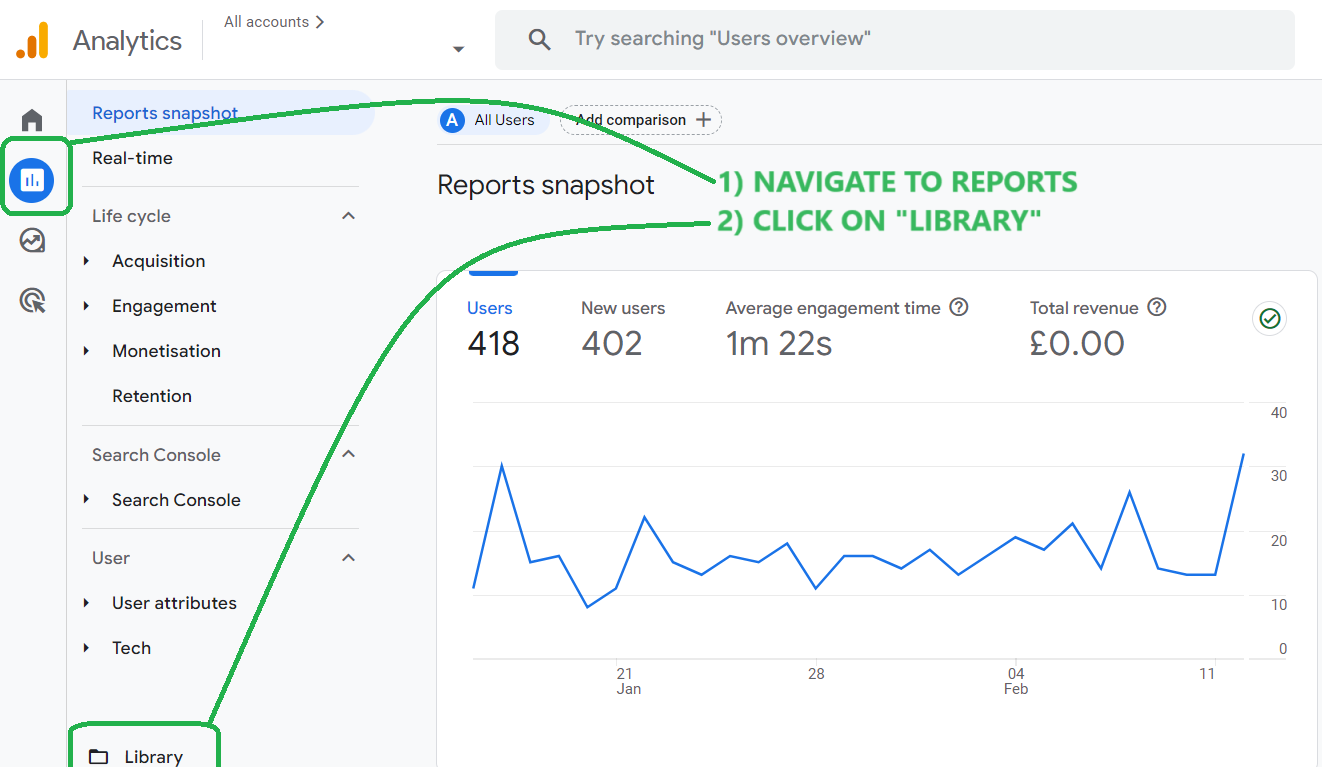The image size is (1322, 767).
Task: Click the Library link
Action: point(154,757)
